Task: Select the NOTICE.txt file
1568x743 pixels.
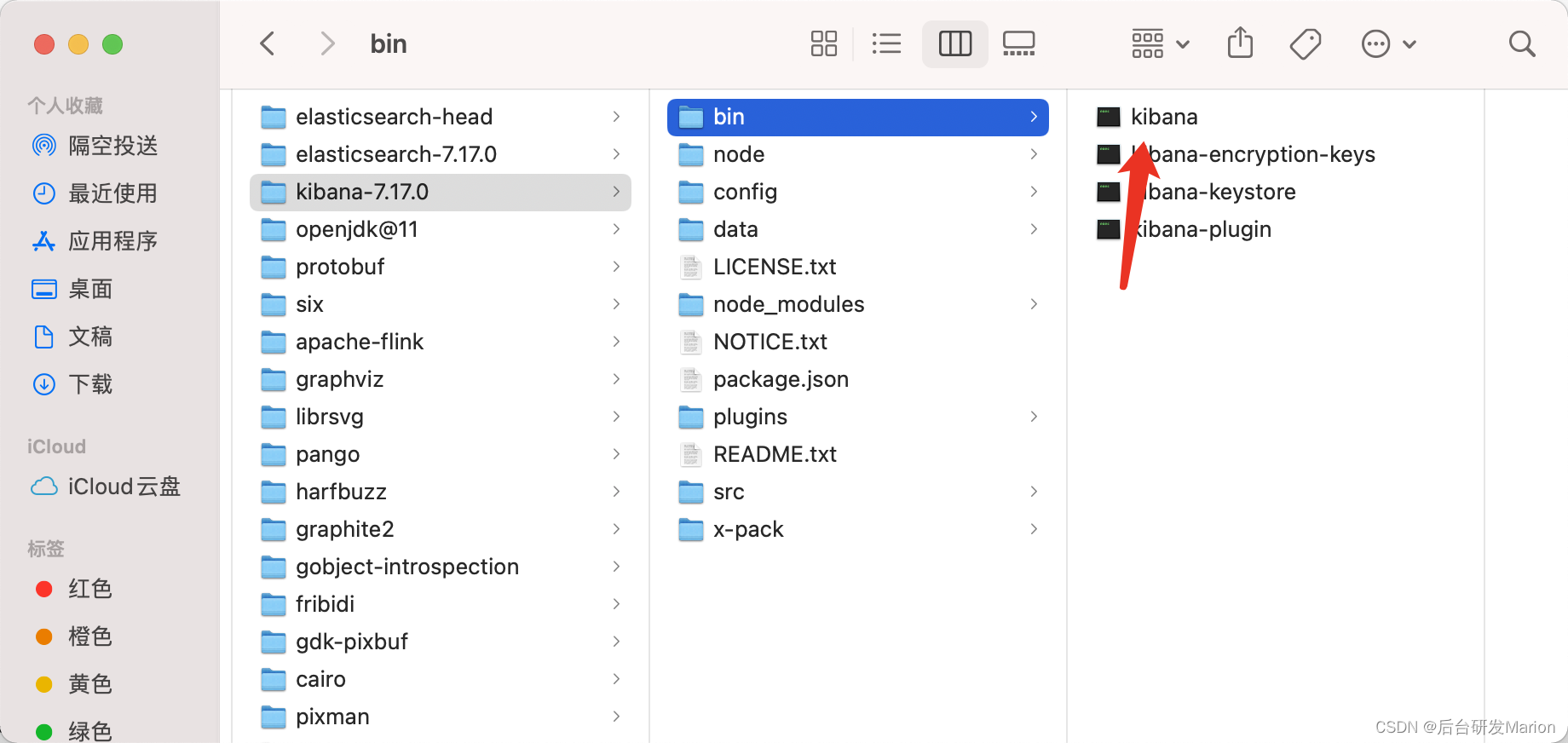Action: (x=858, y=342)
